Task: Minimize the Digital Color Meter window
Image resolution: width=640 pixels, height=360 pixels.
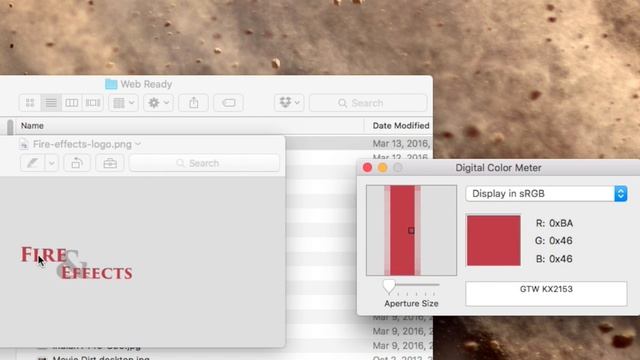Action: pyautogui.click(x=382, y=168)
